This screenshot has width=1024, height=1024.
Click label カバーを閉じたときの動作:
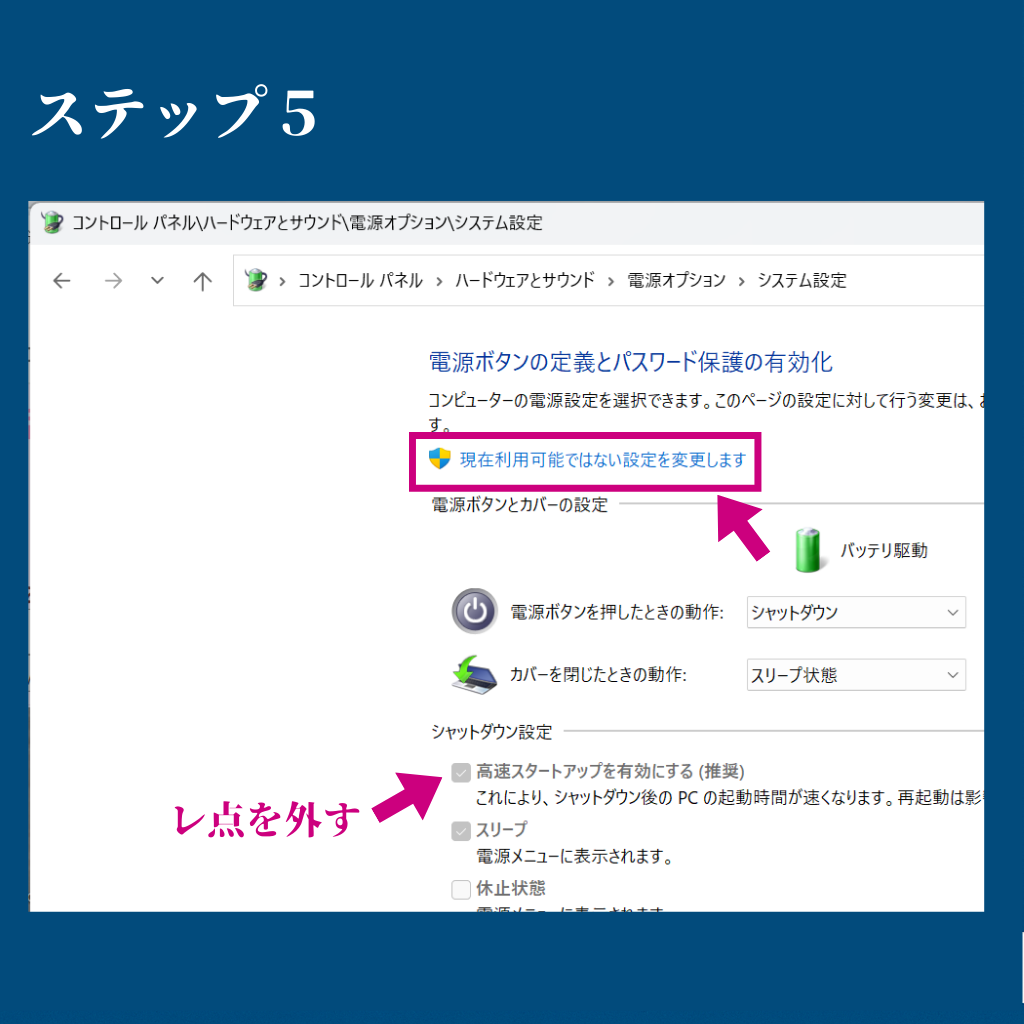[x=598, y=675]
